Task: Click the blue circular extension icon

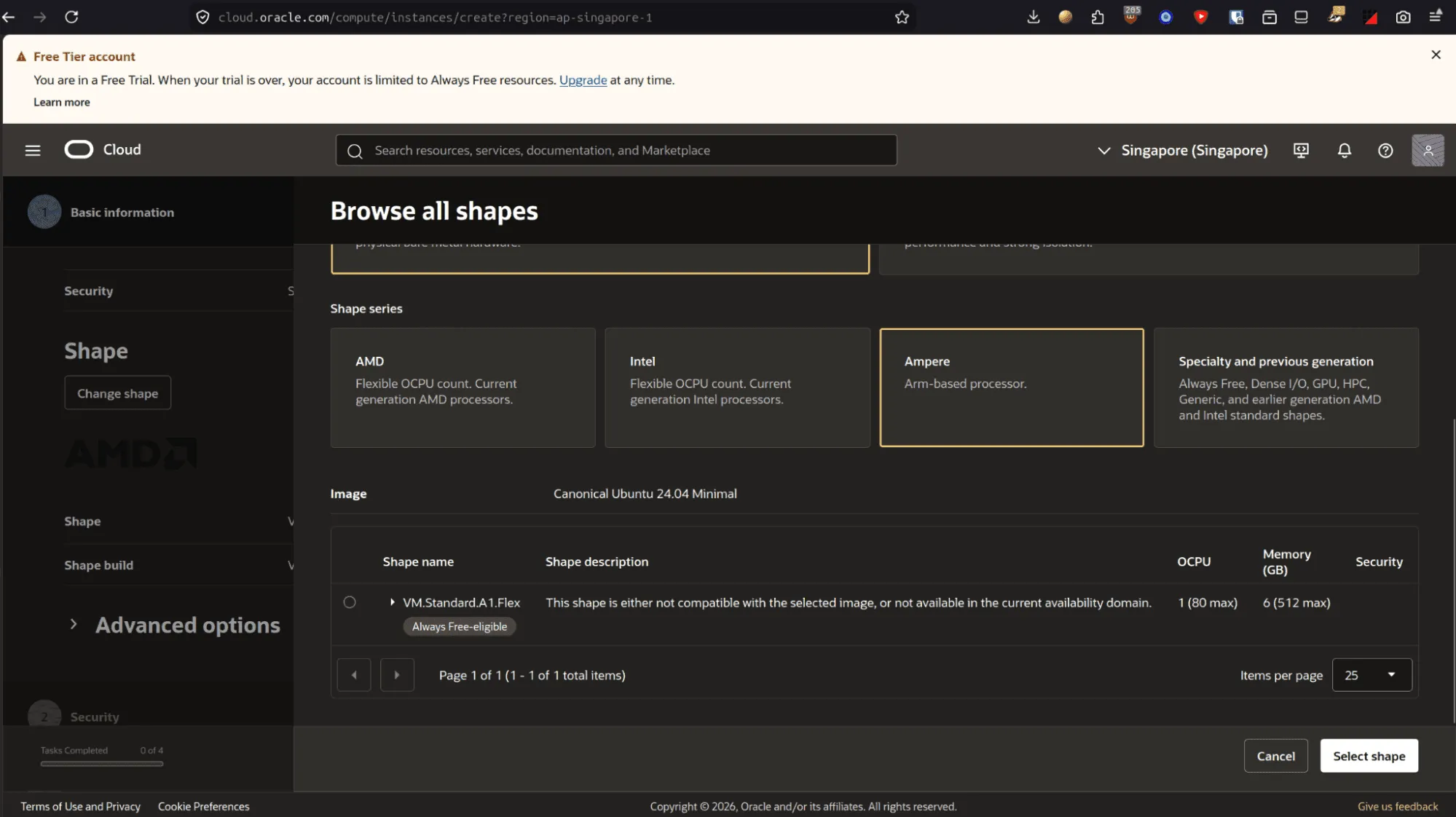Action: point(1166,17)
